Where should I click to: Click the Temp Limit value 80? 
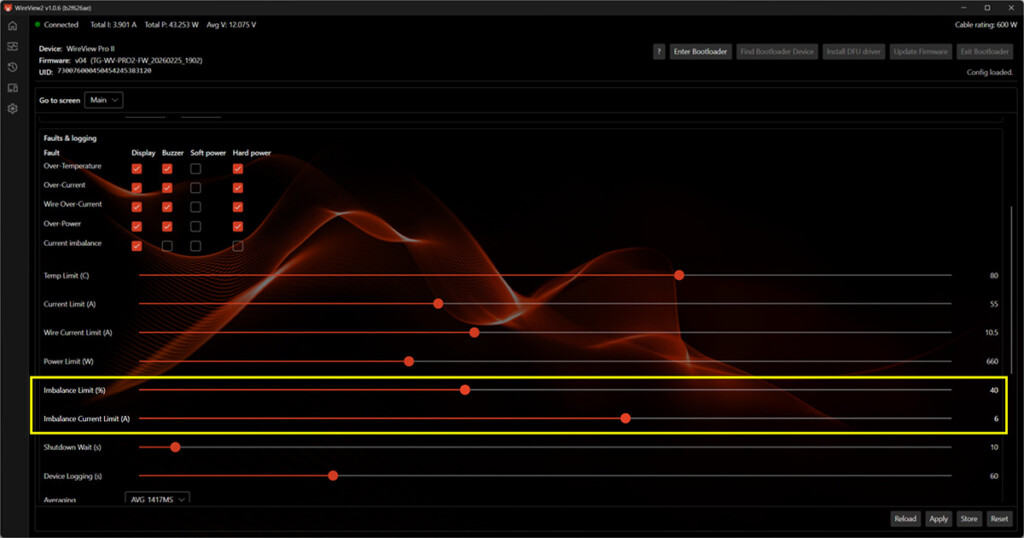pyautogui.click(x=994, y=276)
